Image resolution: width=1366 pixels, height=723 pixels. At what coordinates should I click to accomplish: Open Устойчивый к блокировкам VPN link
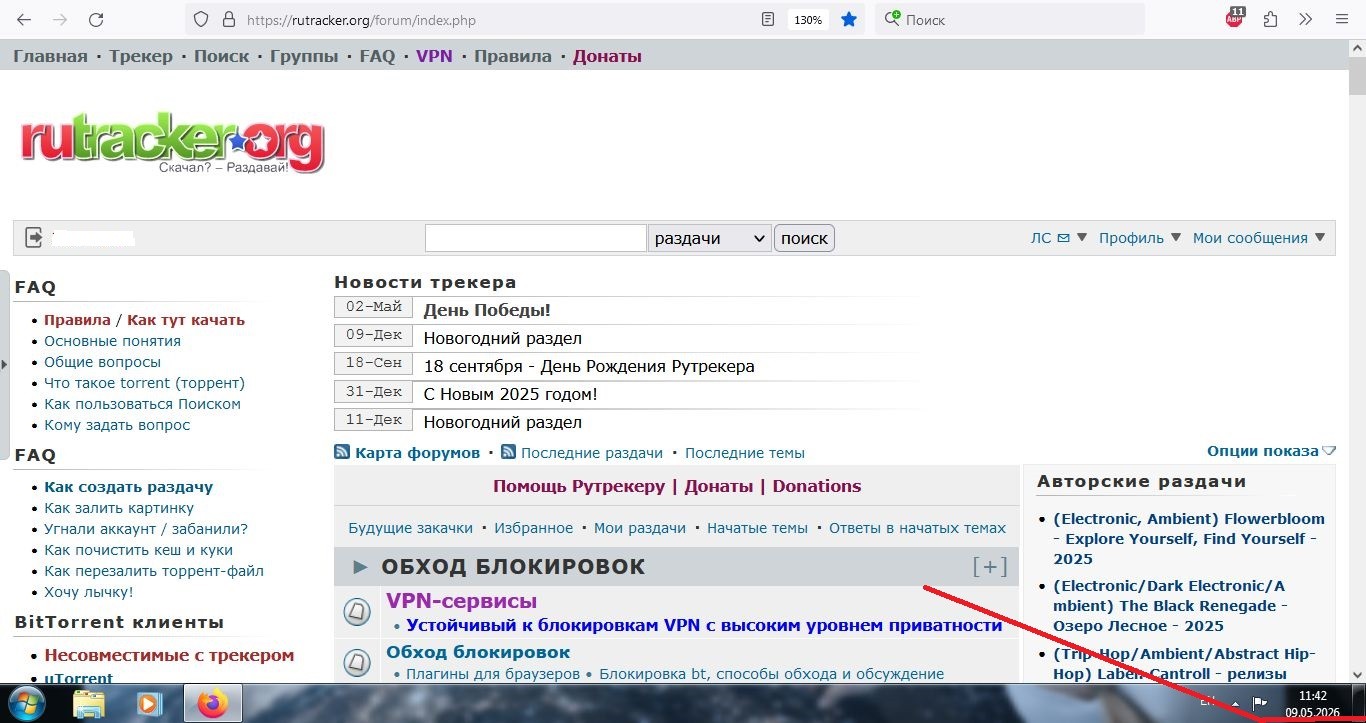704,626
